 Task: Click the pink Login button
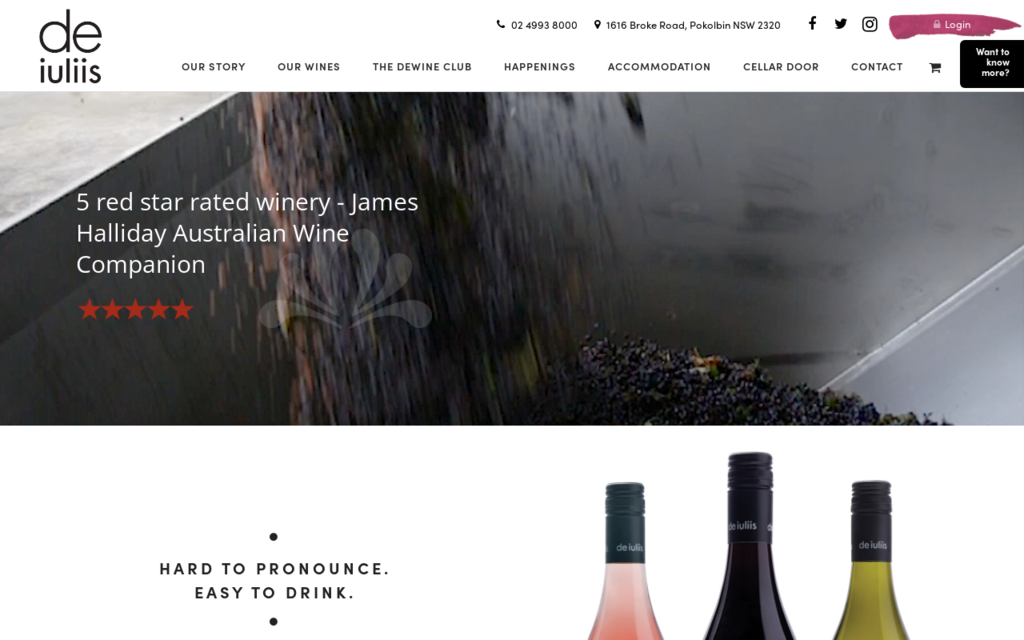[952, 25]
